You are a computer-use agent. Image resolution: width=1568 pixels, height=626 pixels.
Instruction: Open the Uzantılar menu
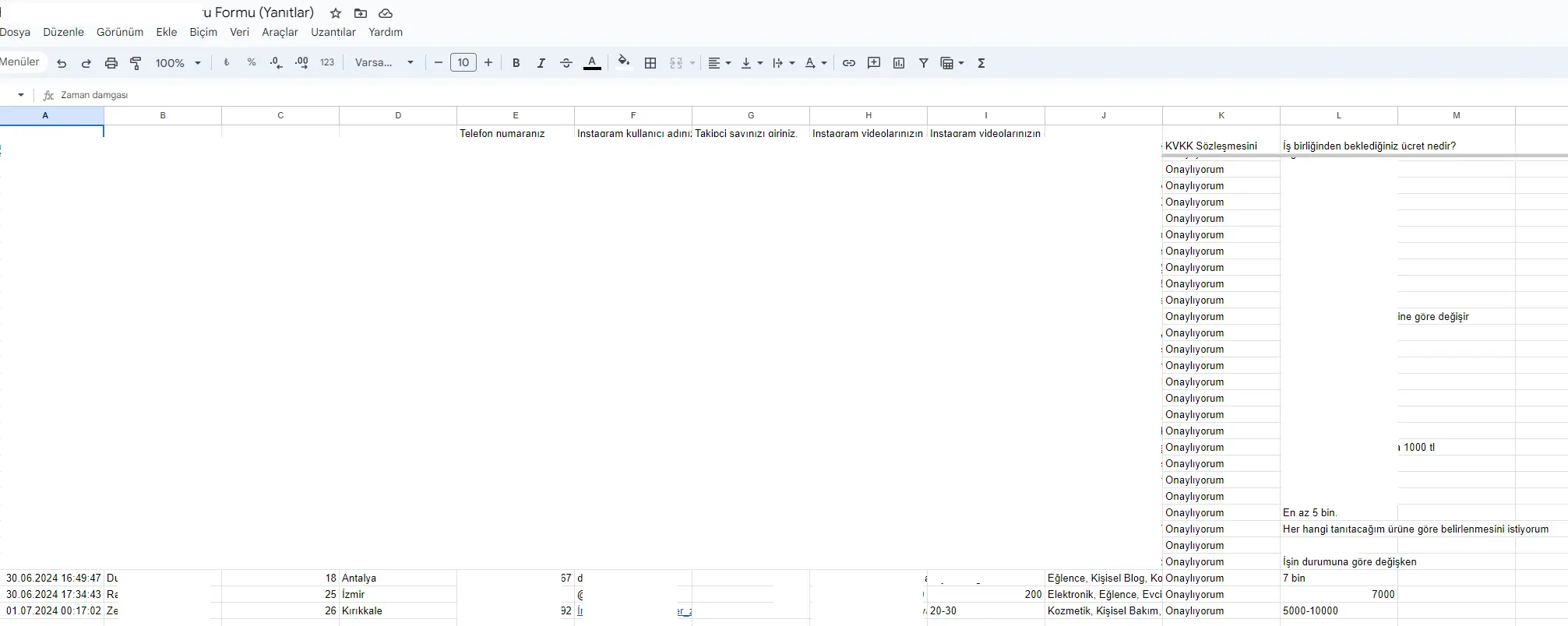tap(333, 32)
